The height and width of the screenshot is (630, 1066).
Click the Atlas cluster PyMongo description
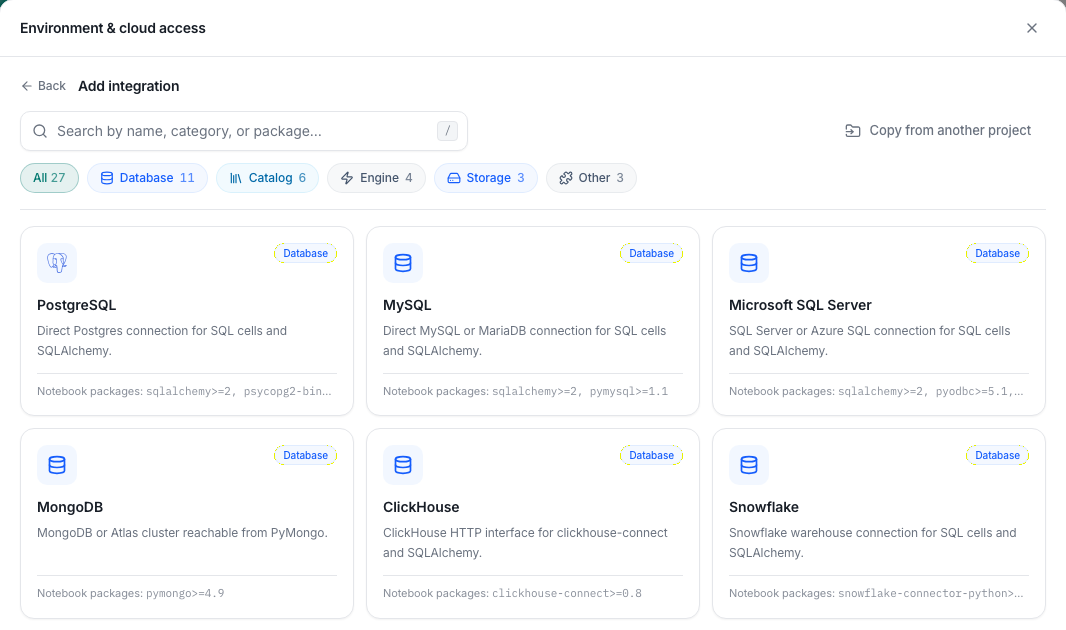coord(182,533)
